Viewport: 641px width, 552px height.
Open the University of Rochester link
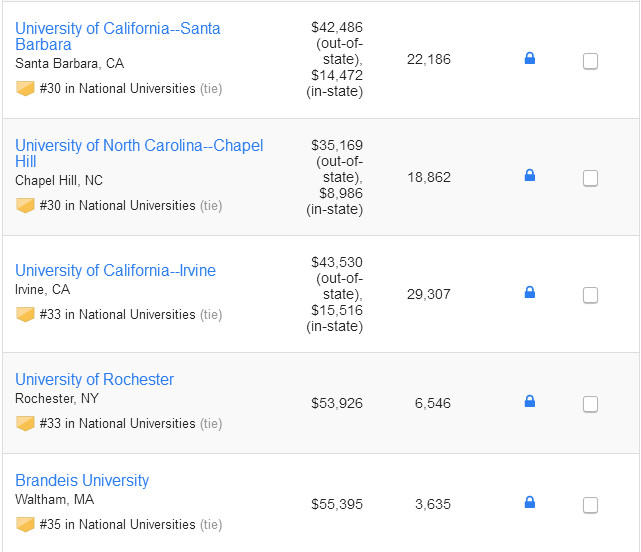pos(94,380)
